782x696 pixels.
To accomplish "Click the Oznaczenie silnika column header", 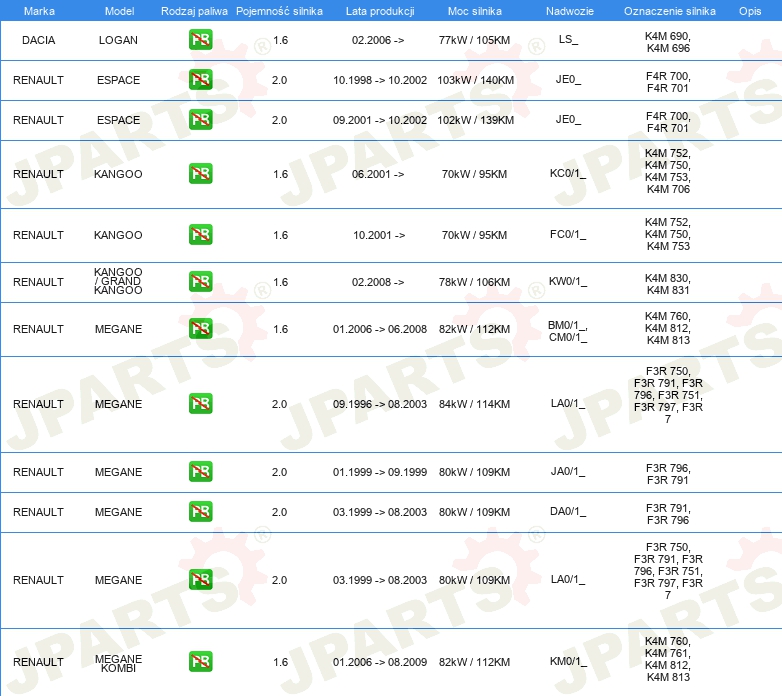I will click(669, 11).
